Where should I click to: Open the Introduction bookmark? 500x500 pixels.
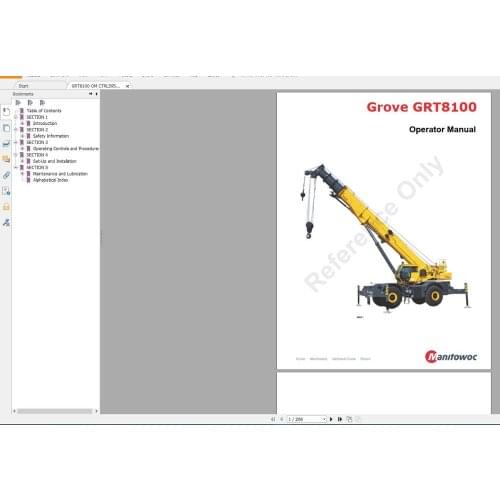pyautogui.click(x=45, y=123)
